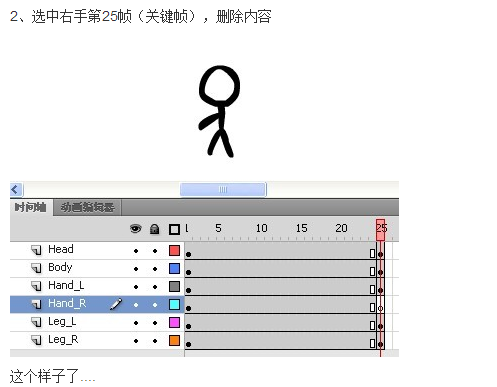Click frame 10 on timeline ruler
Screen dimensions: 497x387
click(261, 229)
